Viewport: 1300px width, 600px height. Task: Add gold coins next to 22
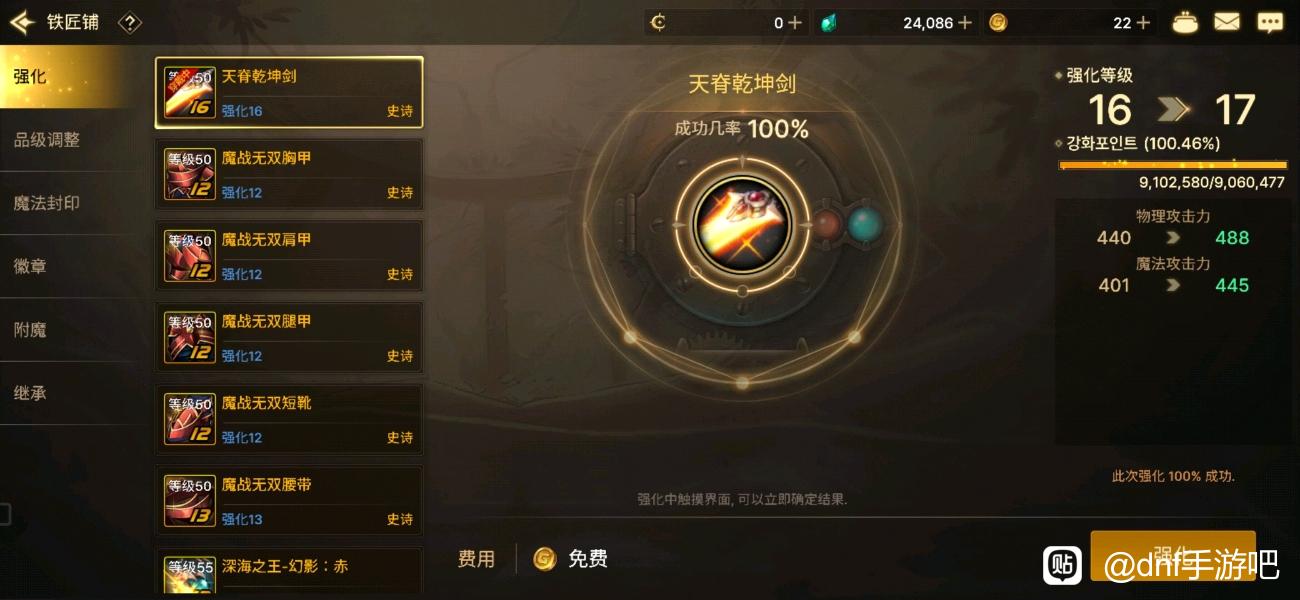[x=1143, y=23]
